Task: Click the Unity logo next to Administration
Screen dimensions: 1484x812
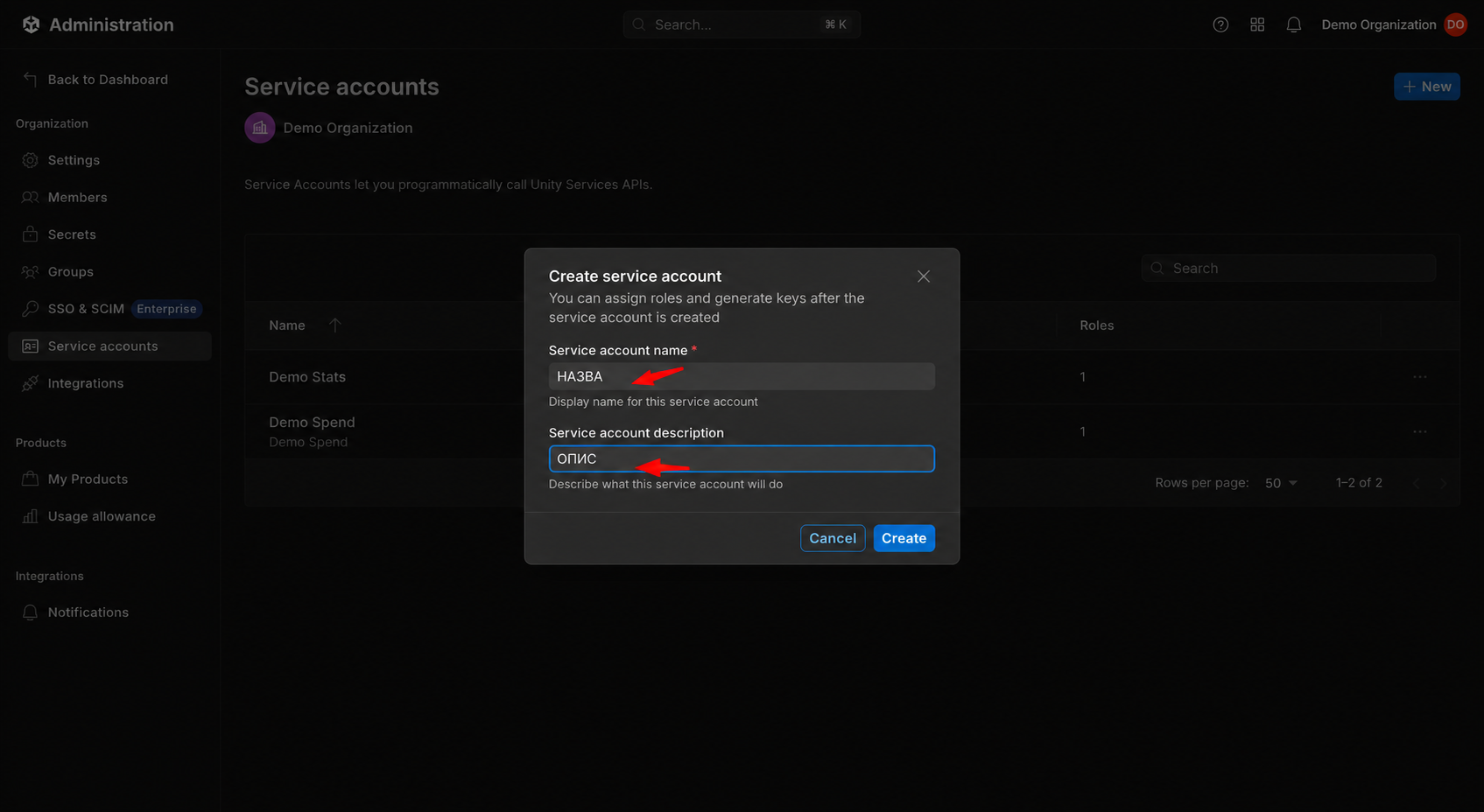Action: coord(31,24)
